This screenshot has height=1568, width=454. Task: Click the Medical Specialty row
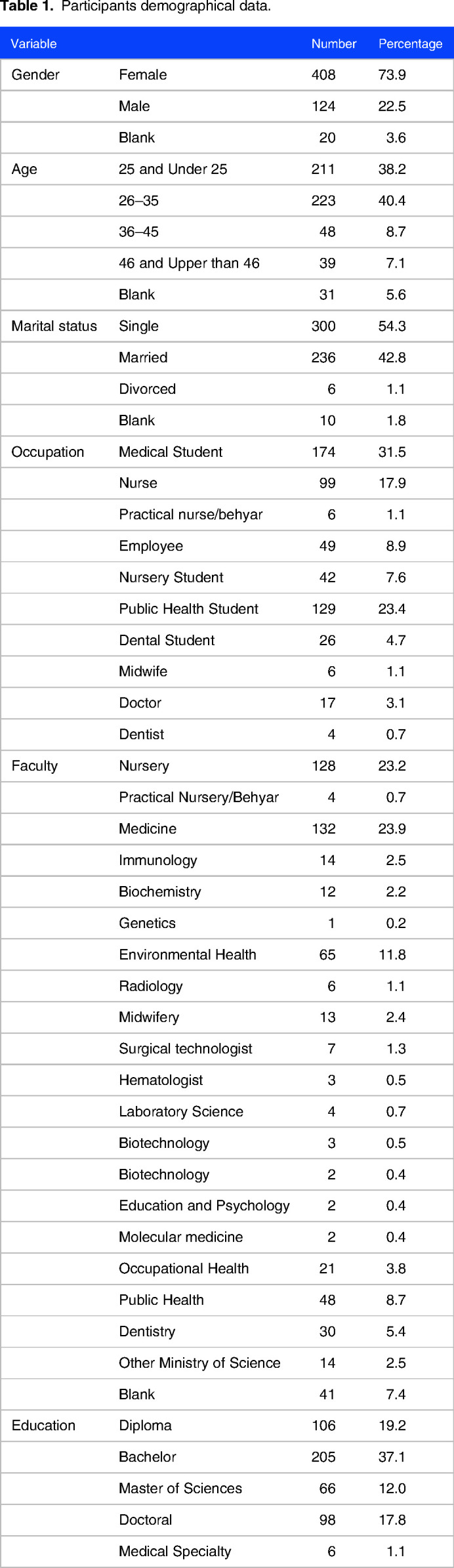click(227, 1552)
